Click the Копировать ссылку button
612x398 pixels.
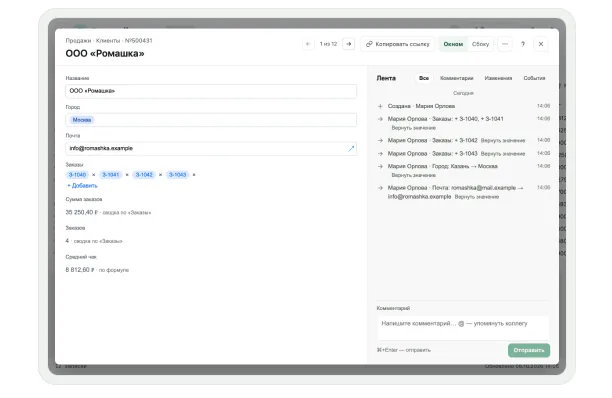(398, 44)
